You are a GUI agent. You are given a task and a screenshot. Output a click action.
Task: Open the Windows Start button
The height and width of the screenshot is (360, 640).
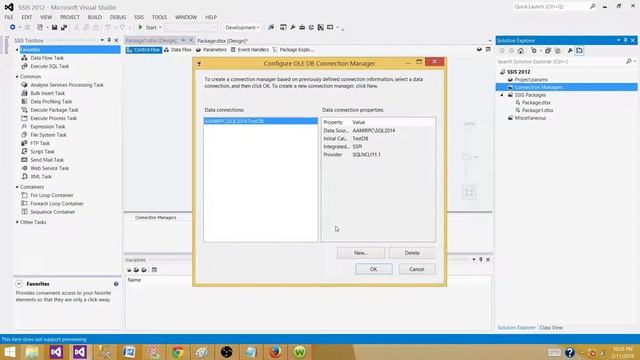tap(9, 352)
